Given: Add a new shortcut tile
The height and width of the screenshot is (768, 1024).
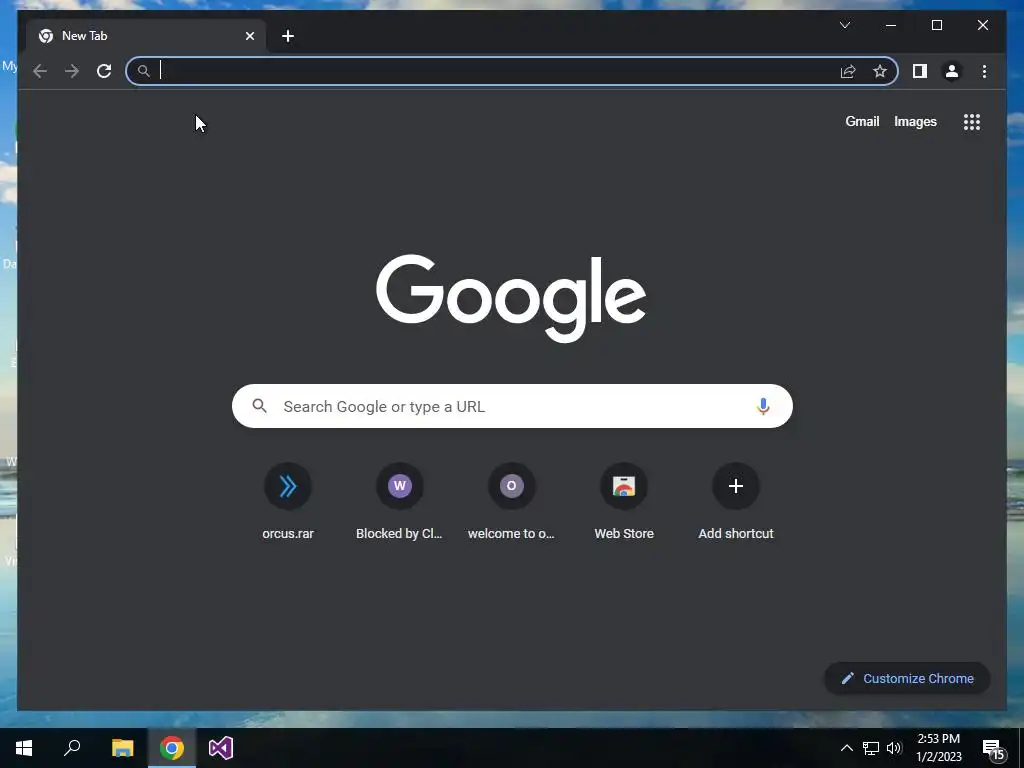Looking at the screenshot, I should [x=736, y=502].
